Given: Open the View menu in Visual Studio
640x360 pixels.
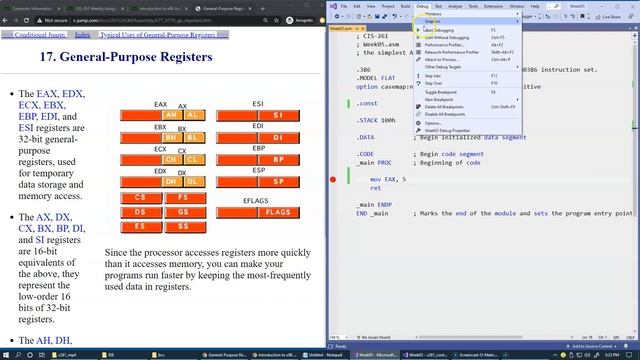Looking at the screenshot, I should point(371,6).
